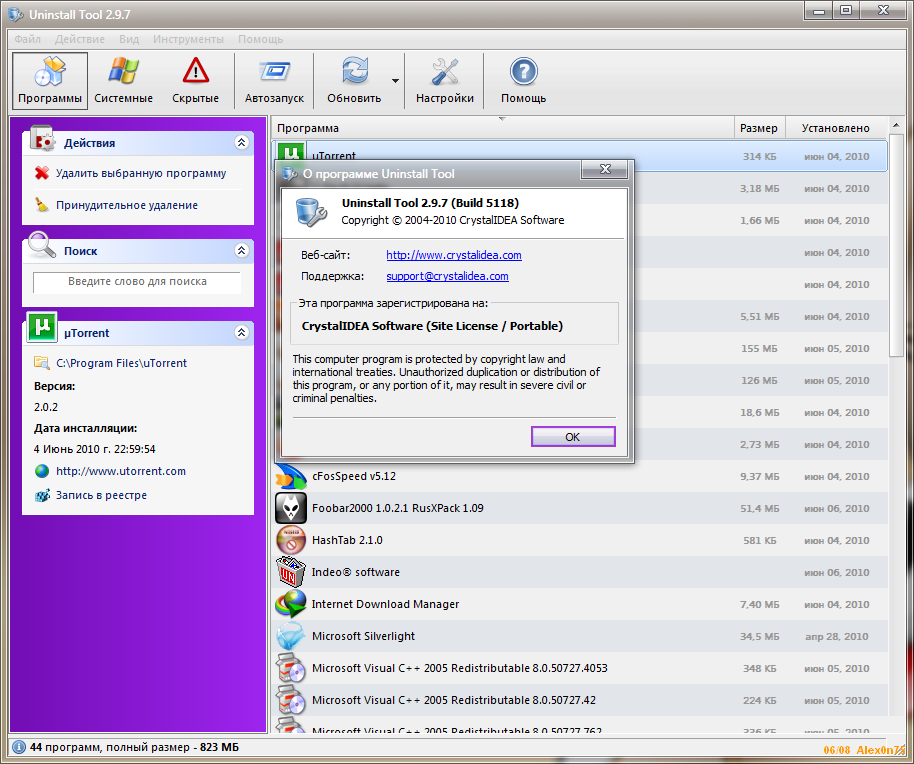
Task: Click the Internet Download Manager icon
Action: [x=290, y=604]
